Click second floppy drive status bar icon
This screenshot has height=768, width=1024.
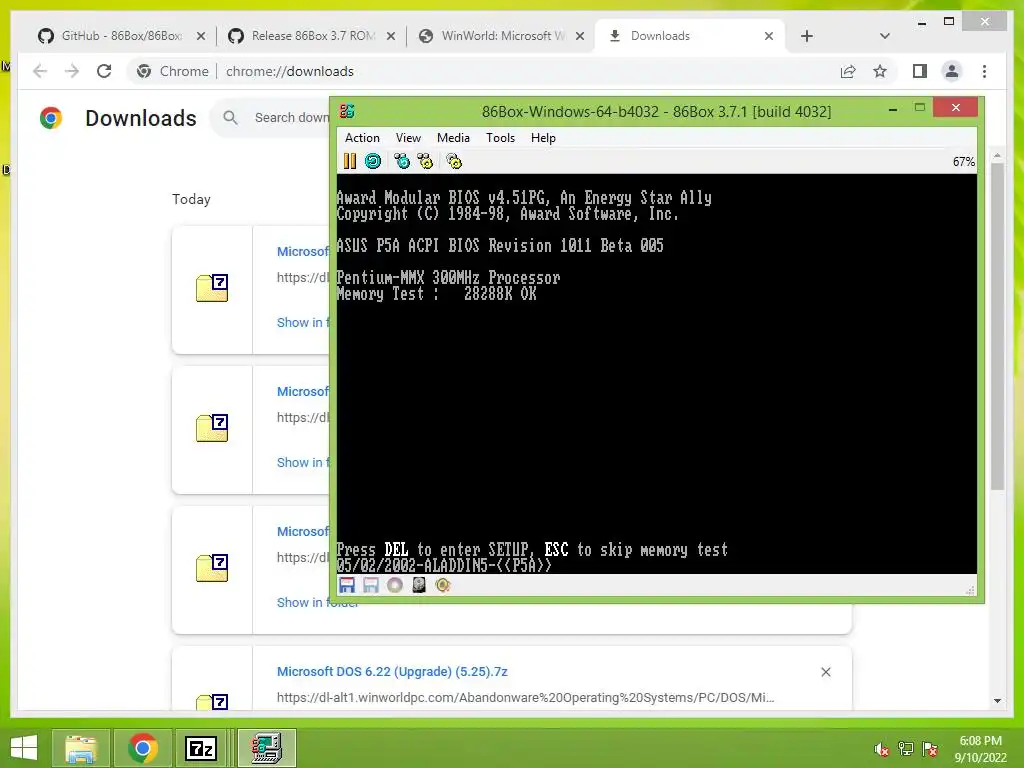tap(371, 585)
